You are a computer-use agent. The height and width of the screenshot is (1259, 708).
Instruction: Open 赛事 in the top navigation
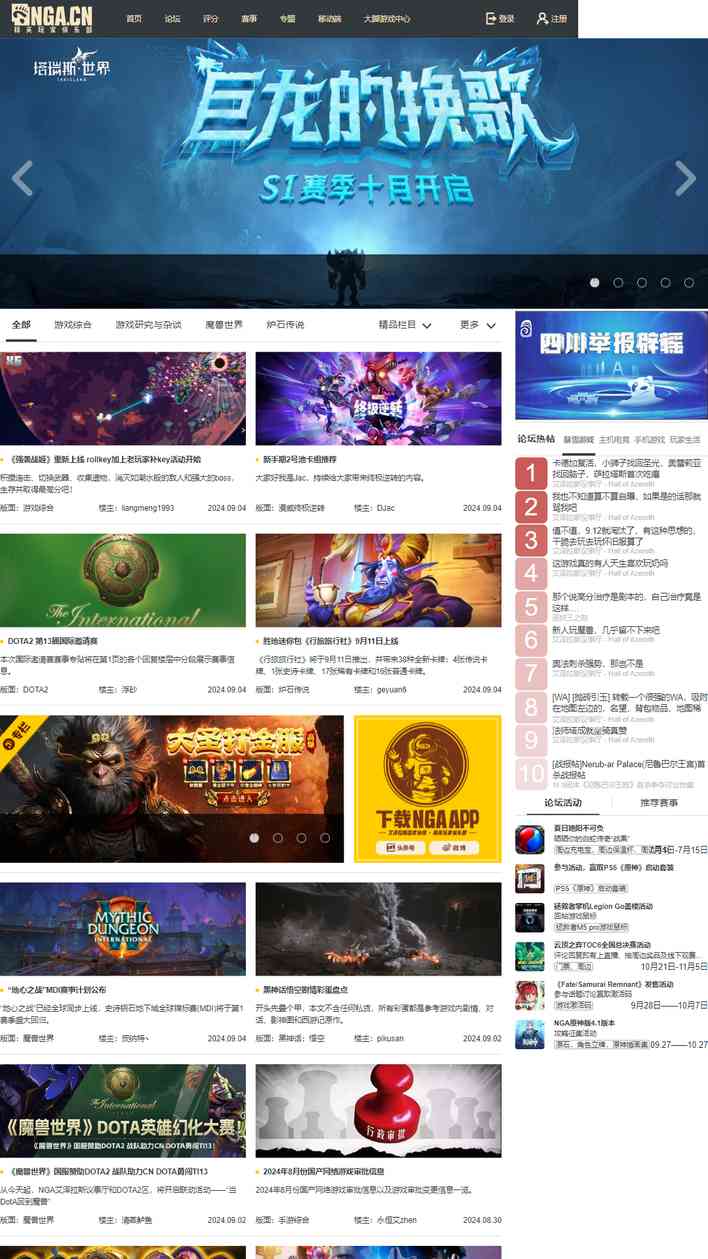click(249, 19)
